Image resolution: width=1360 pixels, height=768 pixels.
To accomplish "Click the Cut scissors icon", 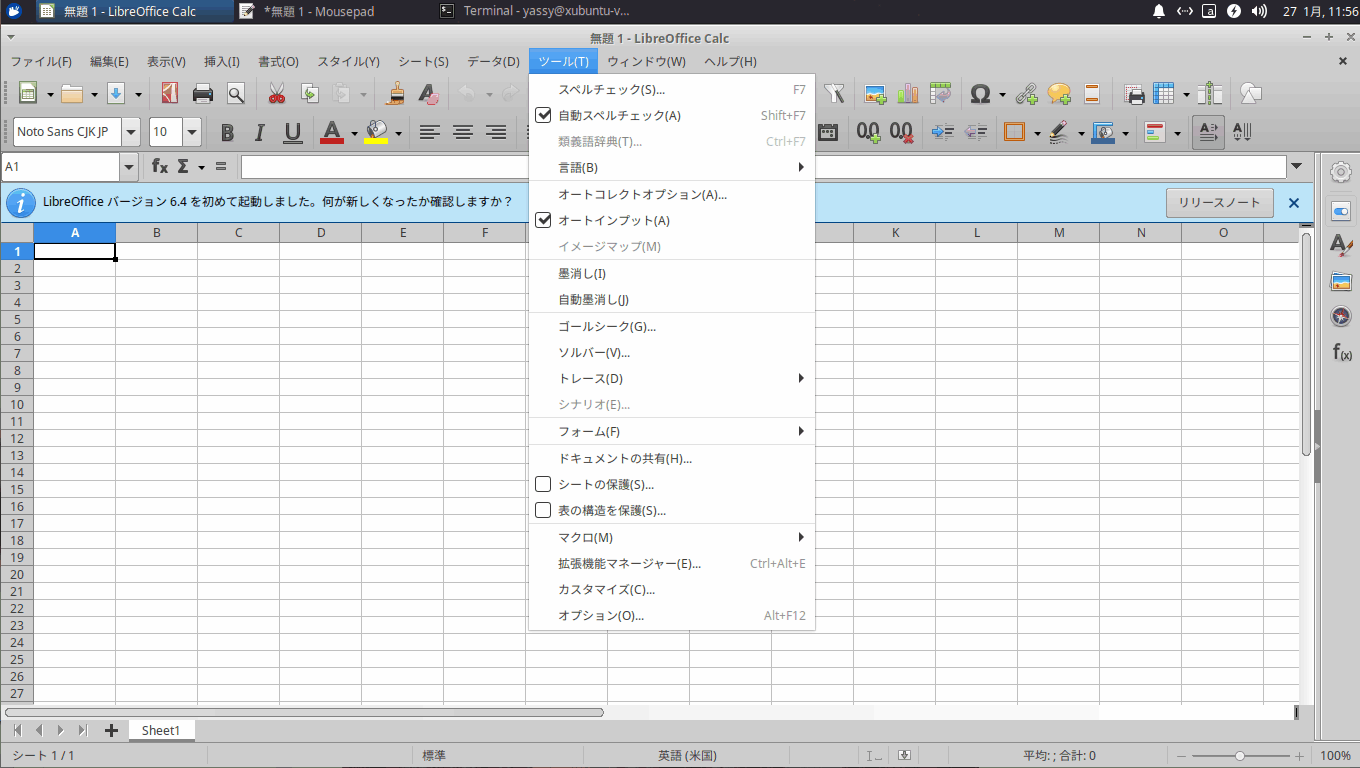I will (x=277, y=94).
